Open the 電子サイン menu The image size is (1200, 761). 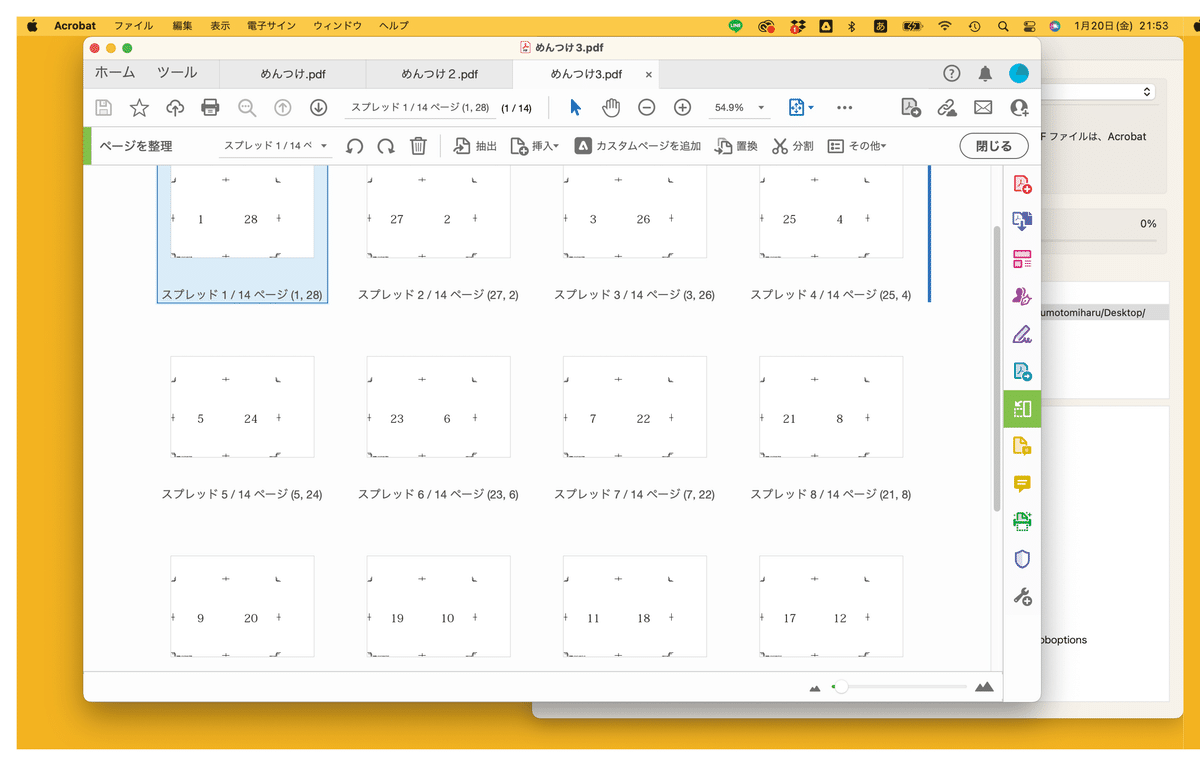tap(271, 25)
